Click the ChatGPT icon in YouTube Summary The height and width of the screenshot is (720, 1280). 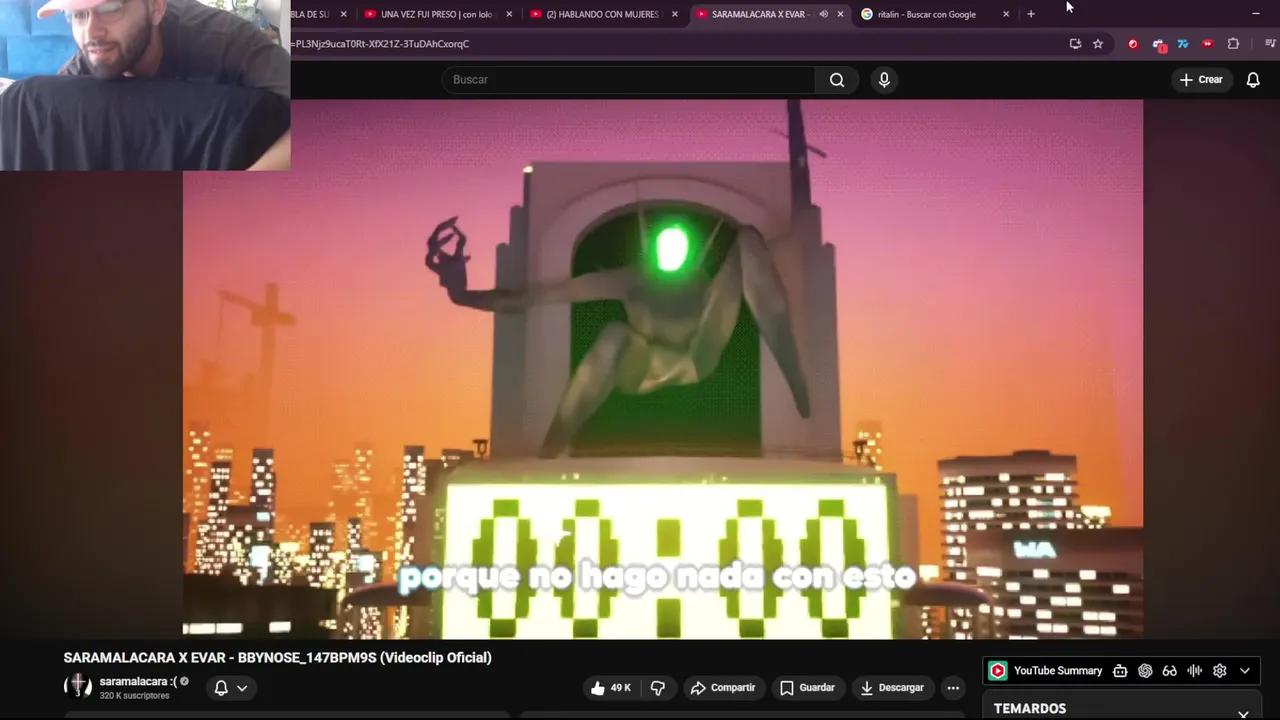pyautogui.click(x=1145, y=671)
